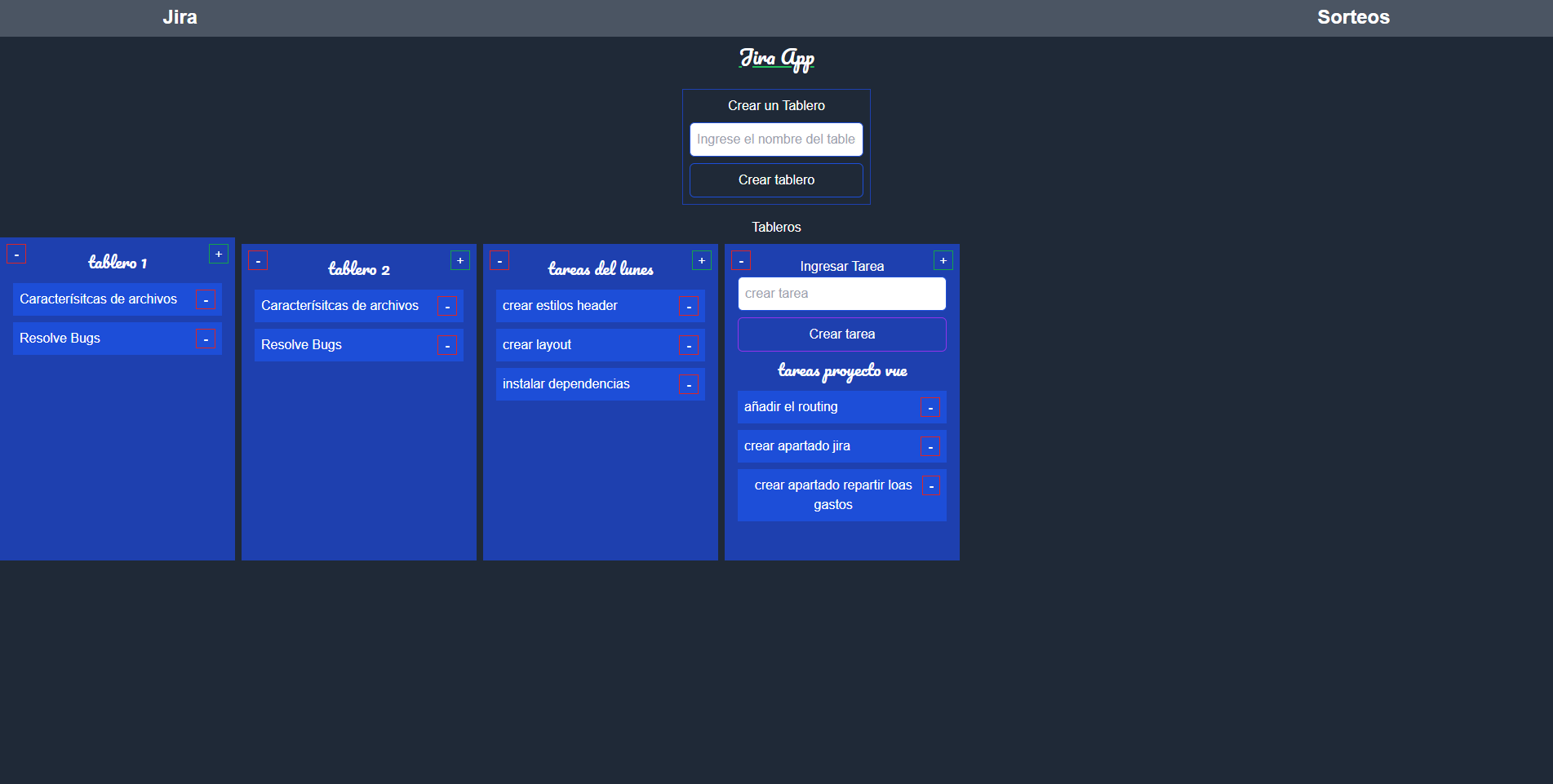
Task: Delete 'crear apartado repartir loas gastos' task
Action: [x=931, y=485]
